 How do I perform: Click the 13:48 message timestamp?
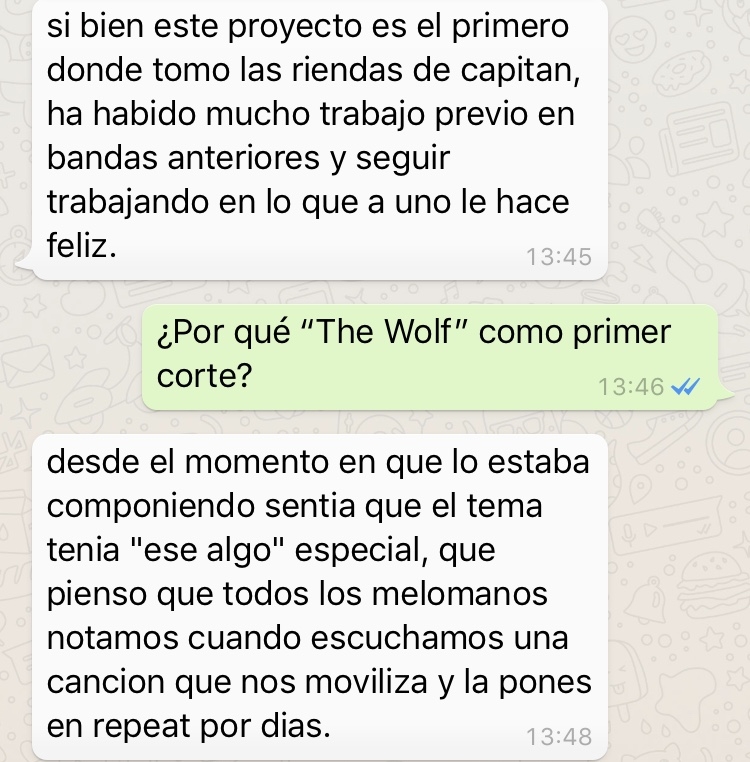pos(559,737)
